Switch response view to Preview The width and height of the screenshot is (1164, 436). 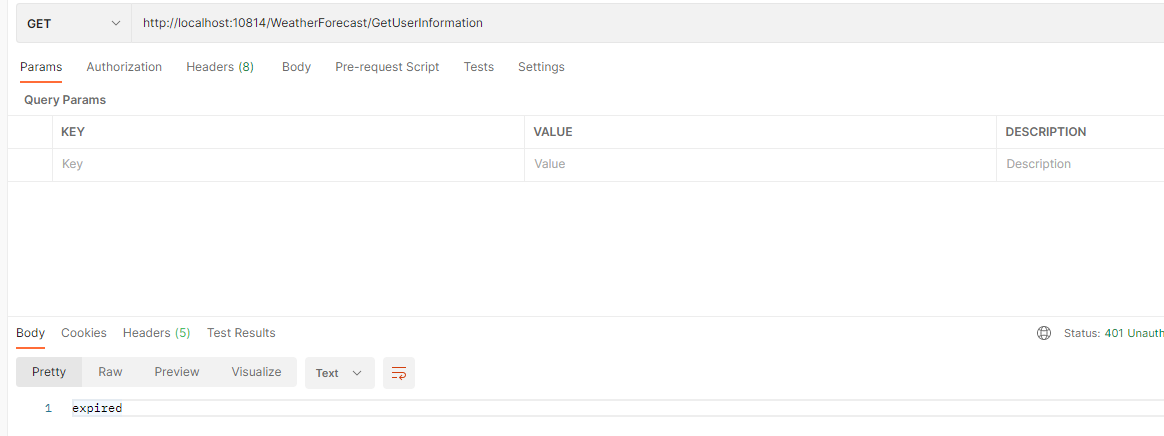coord(177,372)
